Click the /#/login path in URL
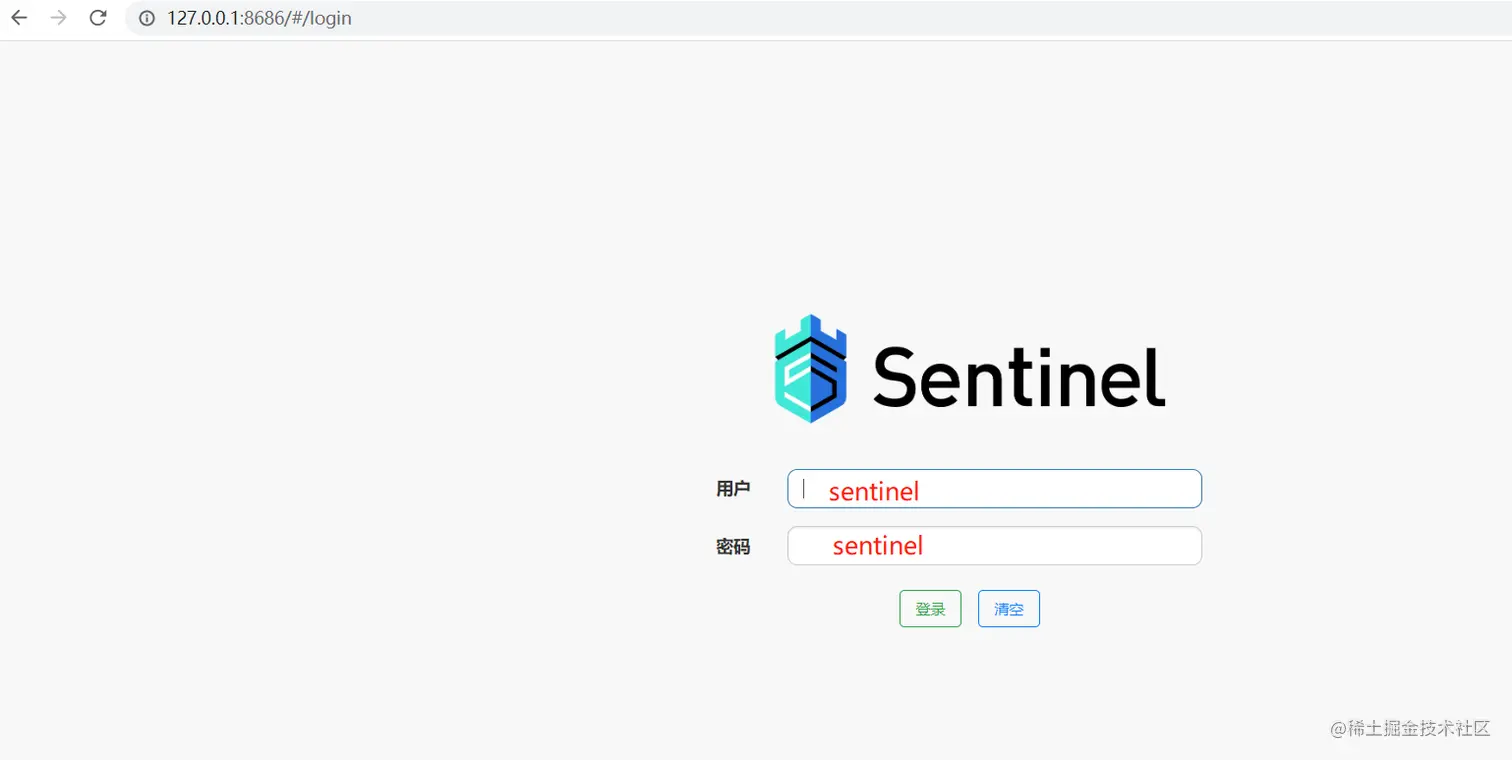 pos(318,19)
